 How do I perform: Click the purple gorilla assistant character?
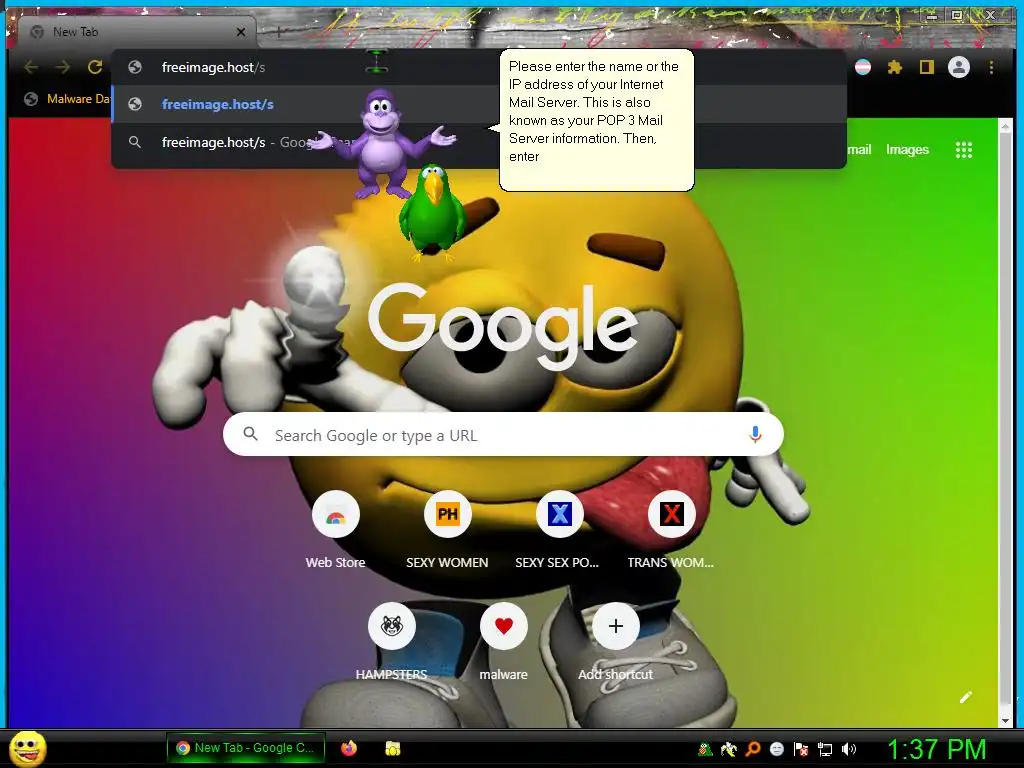[381, 144]
